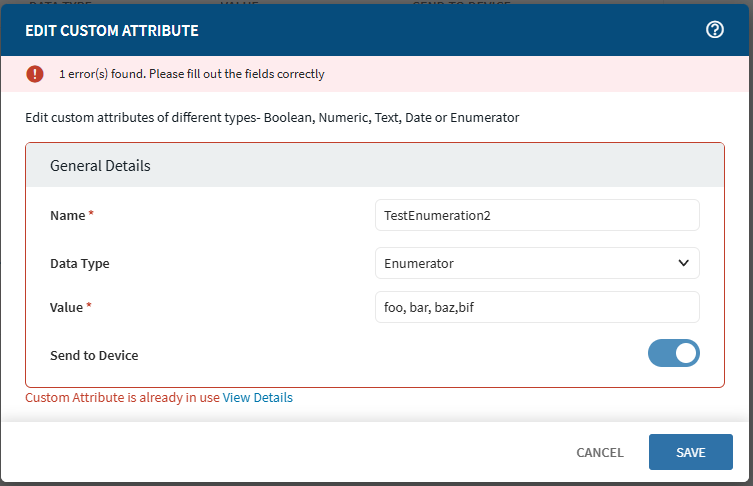Click the red error exclamation icon
The image size is (753, 486).
(x=35, y=73)
